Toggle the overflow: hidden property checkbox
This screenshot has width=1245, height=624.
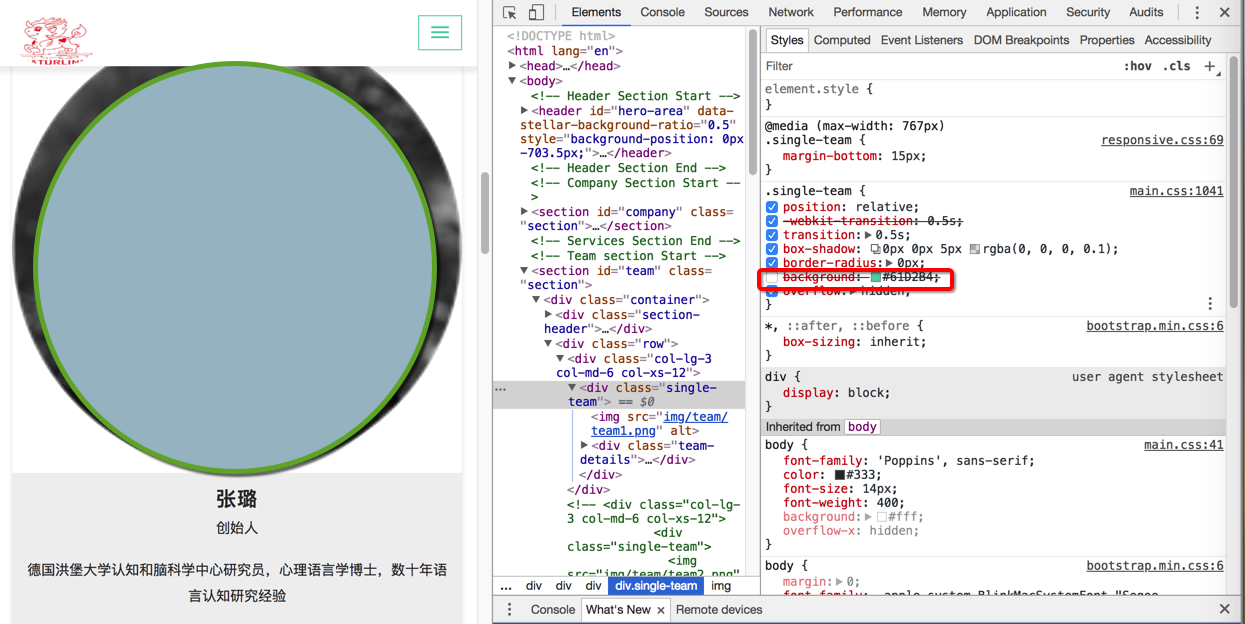coord(771,291)
